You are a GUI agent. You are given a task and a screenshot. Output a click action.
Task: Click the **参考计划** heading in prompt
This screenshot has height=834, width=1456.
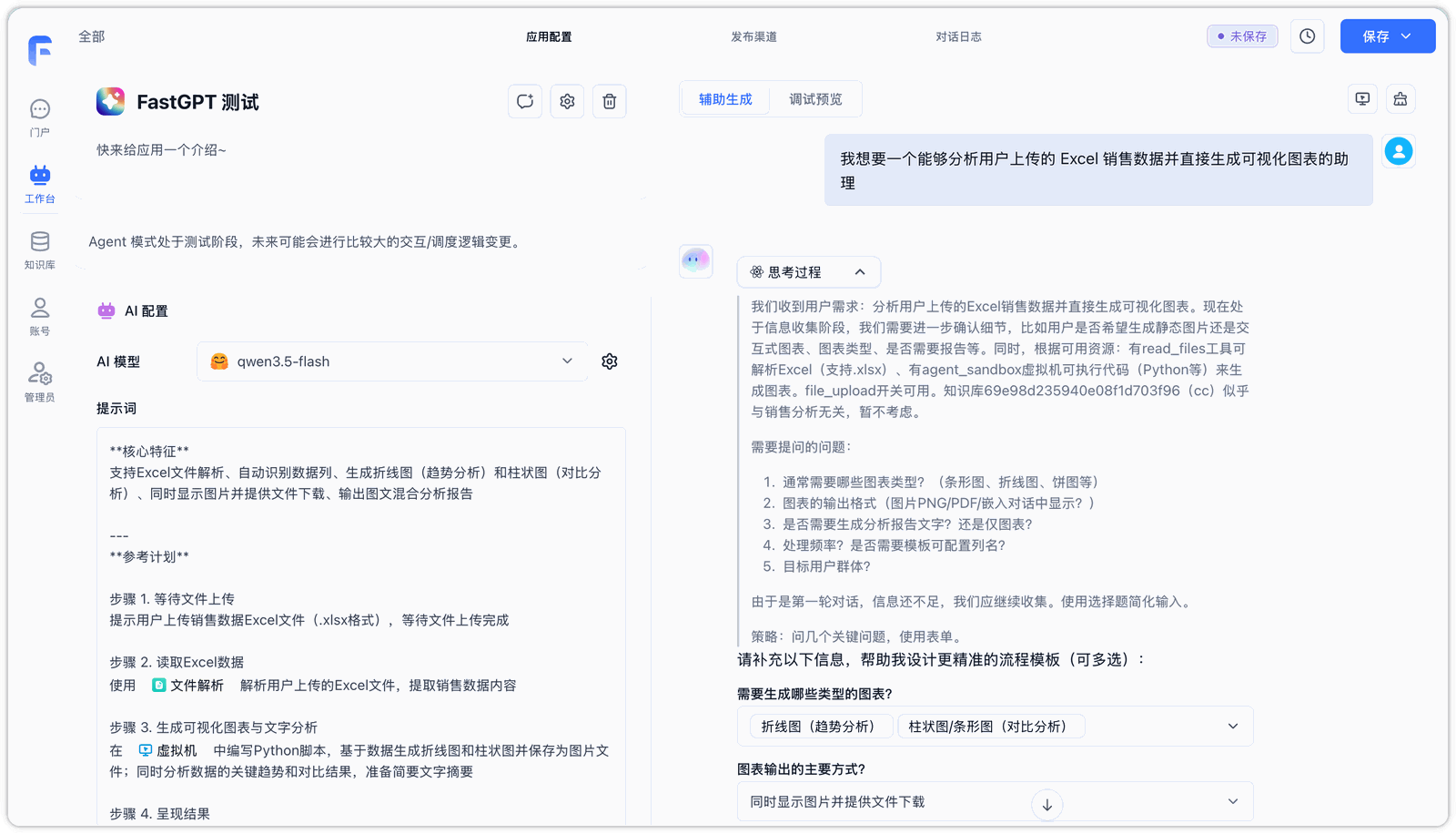click(149, 557)
